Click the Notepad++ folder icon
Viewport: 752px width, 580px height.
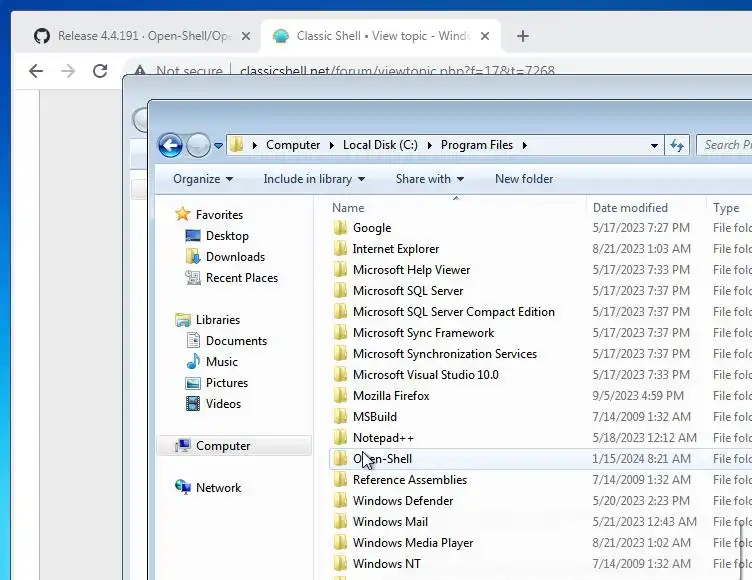click(340, 438)
